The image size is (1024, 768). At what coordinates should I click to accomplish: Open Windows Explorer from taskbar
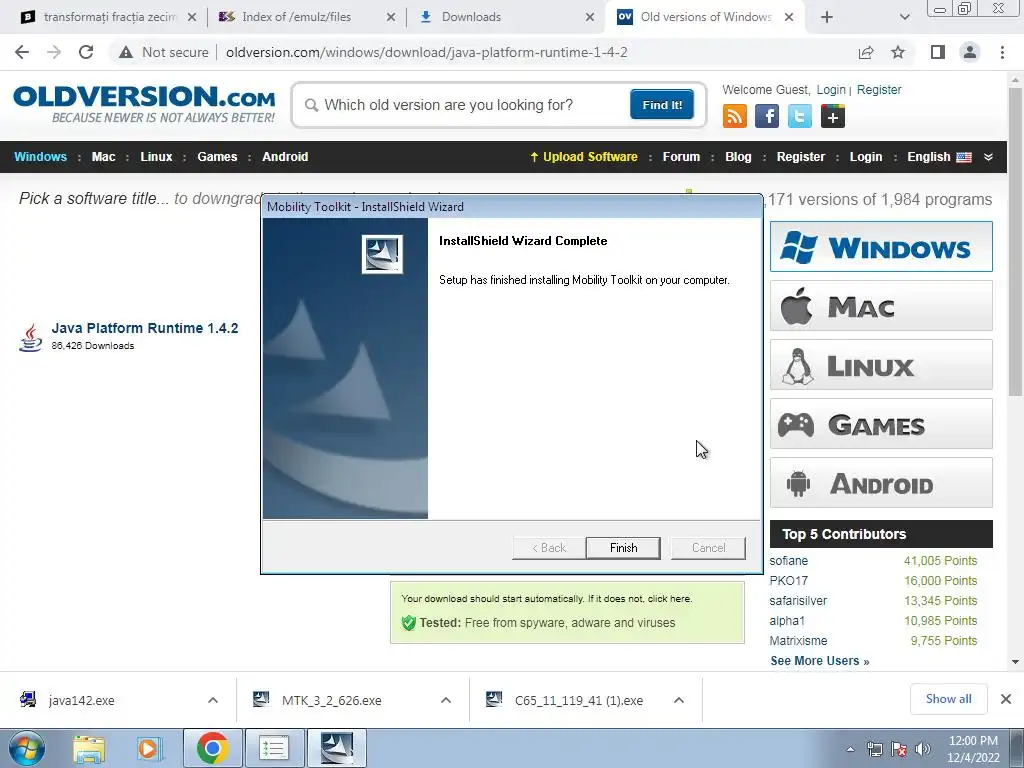(x=88, y=748)
